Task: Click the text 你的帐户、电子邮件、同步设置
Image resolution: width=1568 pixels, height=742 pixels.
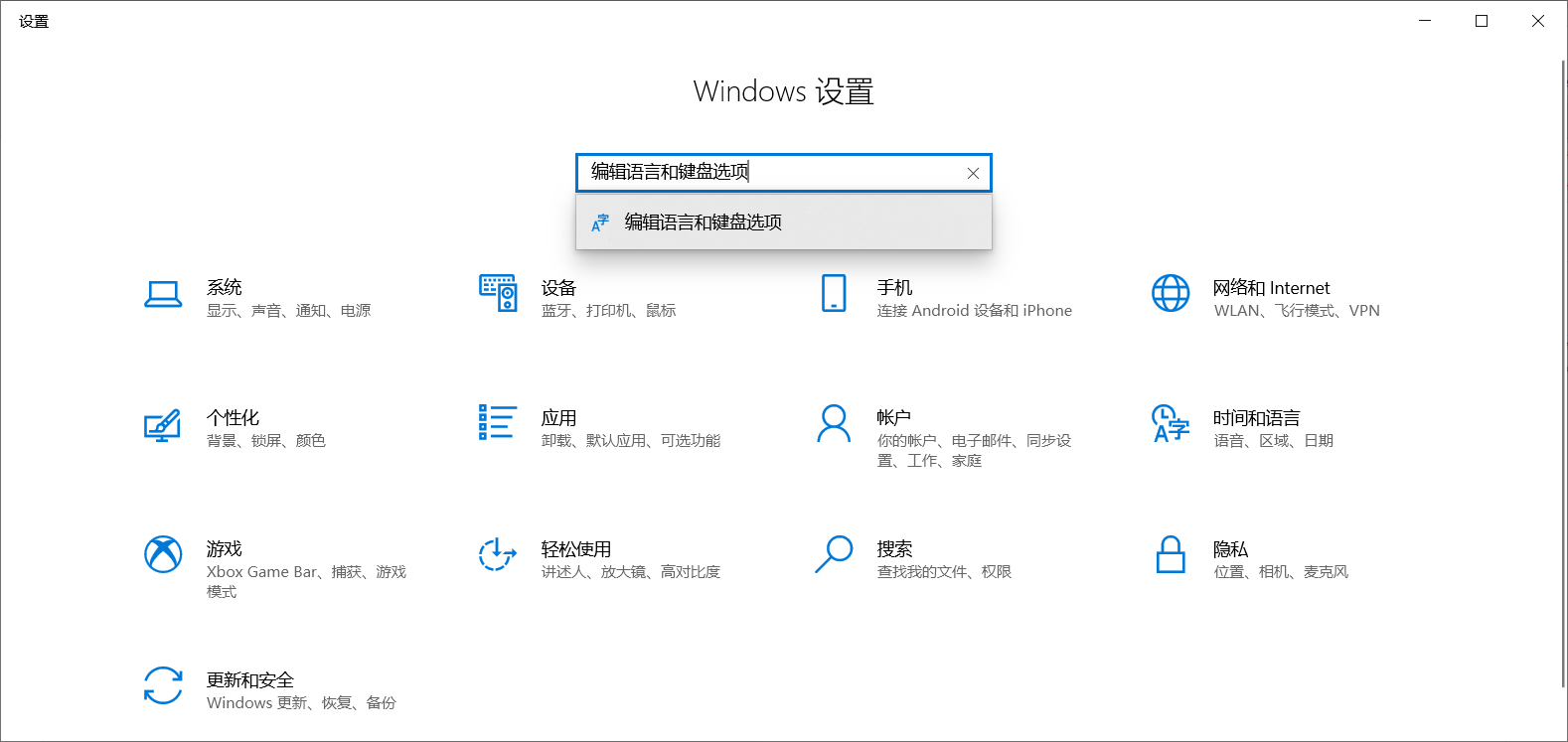Action: [974, 451]
